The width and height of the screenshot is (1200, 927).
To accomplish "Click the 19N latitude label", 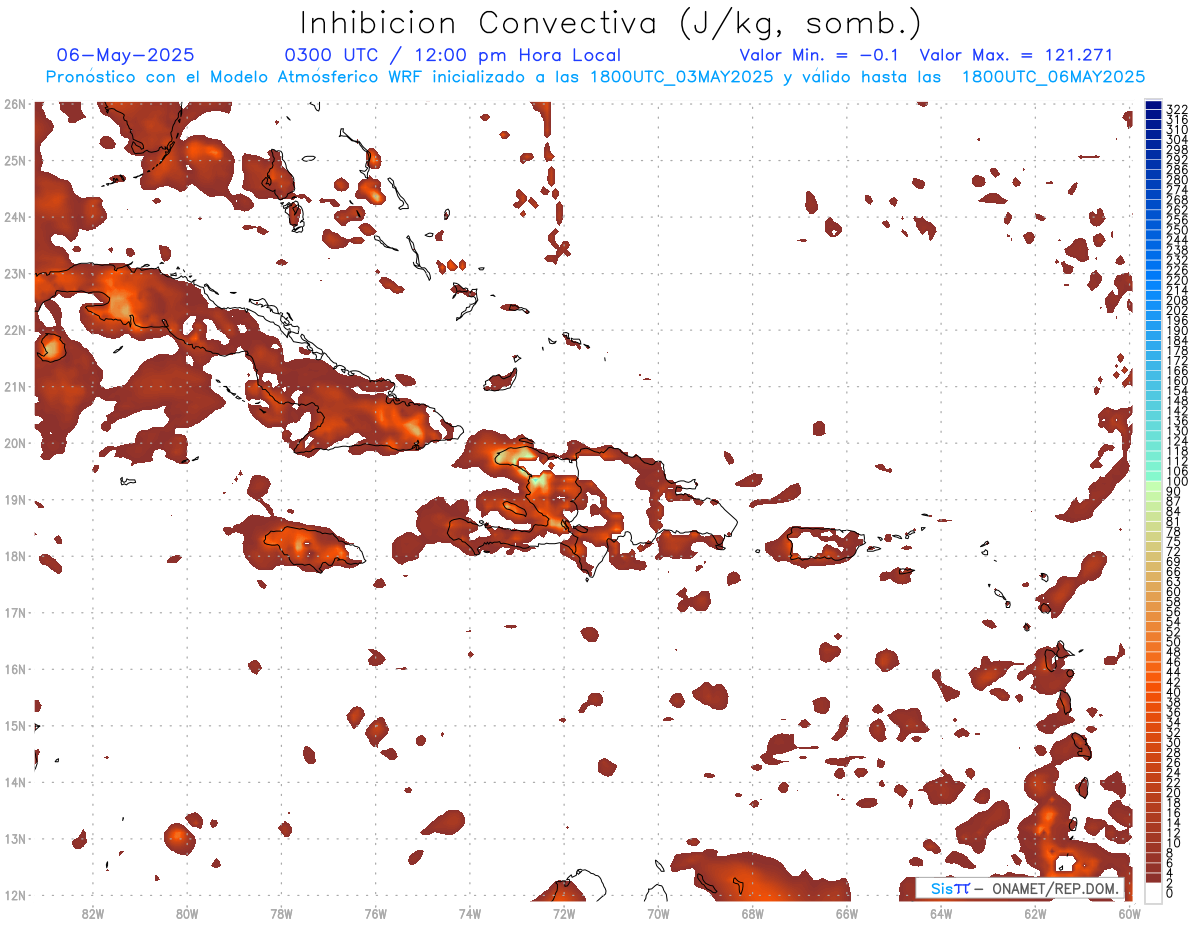I will point(14,499).
